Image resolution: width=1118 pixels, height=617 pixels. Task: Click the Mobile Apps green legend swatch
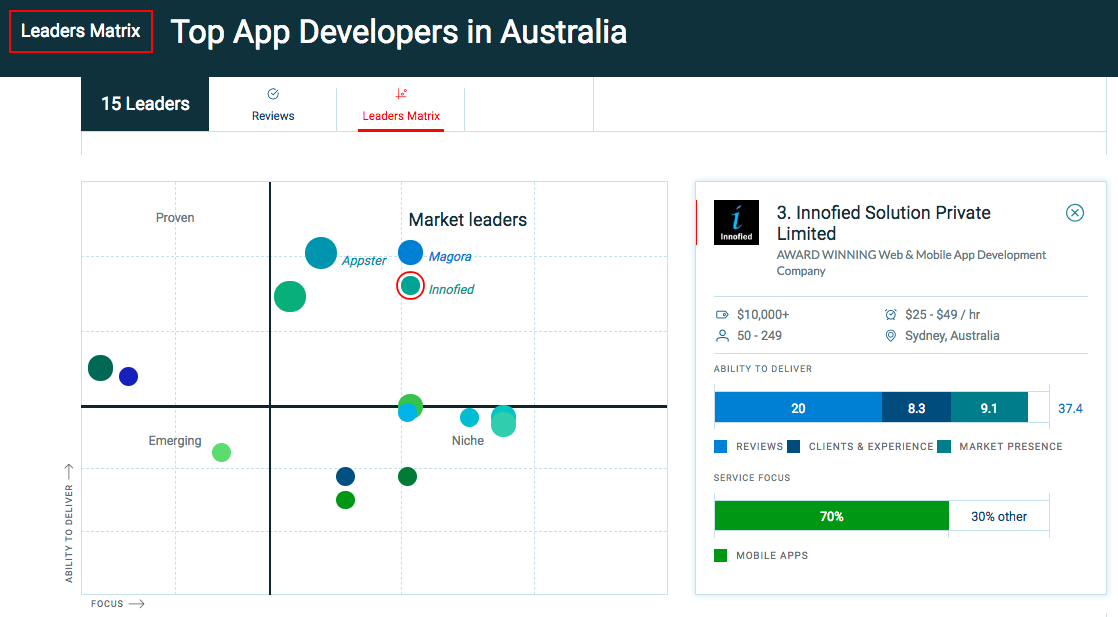pyautogui.click(x=720, y=556)
